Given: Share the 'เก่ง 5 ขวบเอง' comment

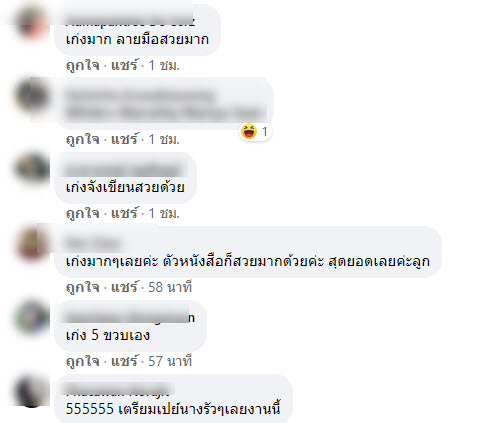Looking at the screenshot, I should tap(124, 361).
